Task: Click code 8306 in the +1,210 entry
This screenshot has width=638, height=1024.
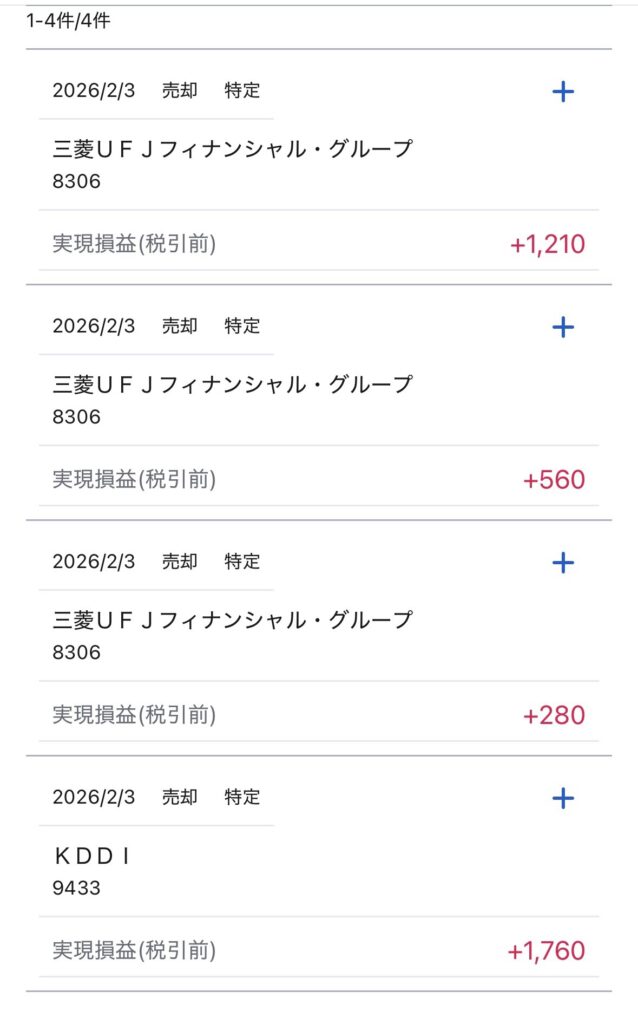Action: click(76, 181)
